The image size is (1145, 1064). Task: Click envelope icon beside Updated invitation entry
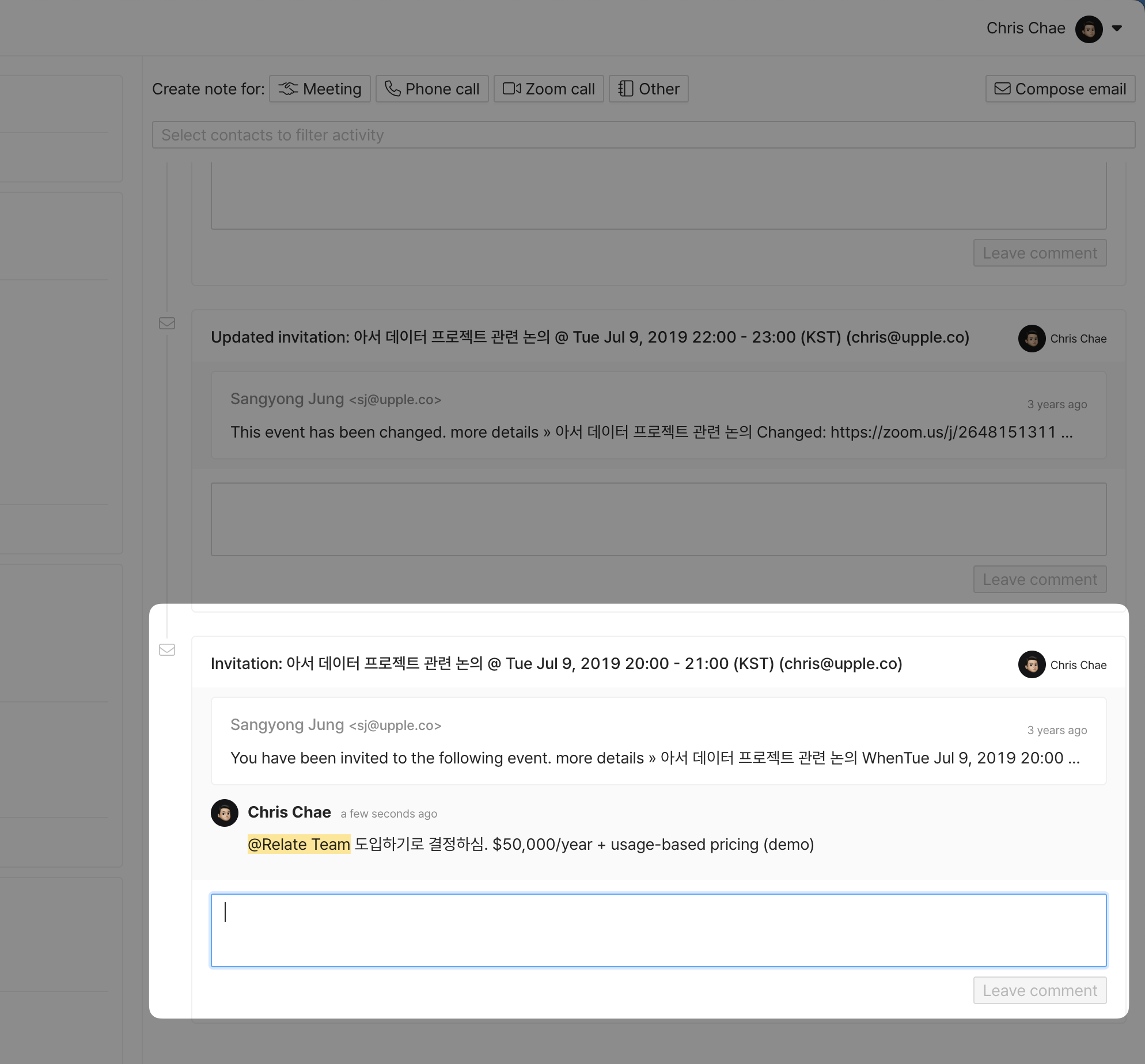click(167, 324)
